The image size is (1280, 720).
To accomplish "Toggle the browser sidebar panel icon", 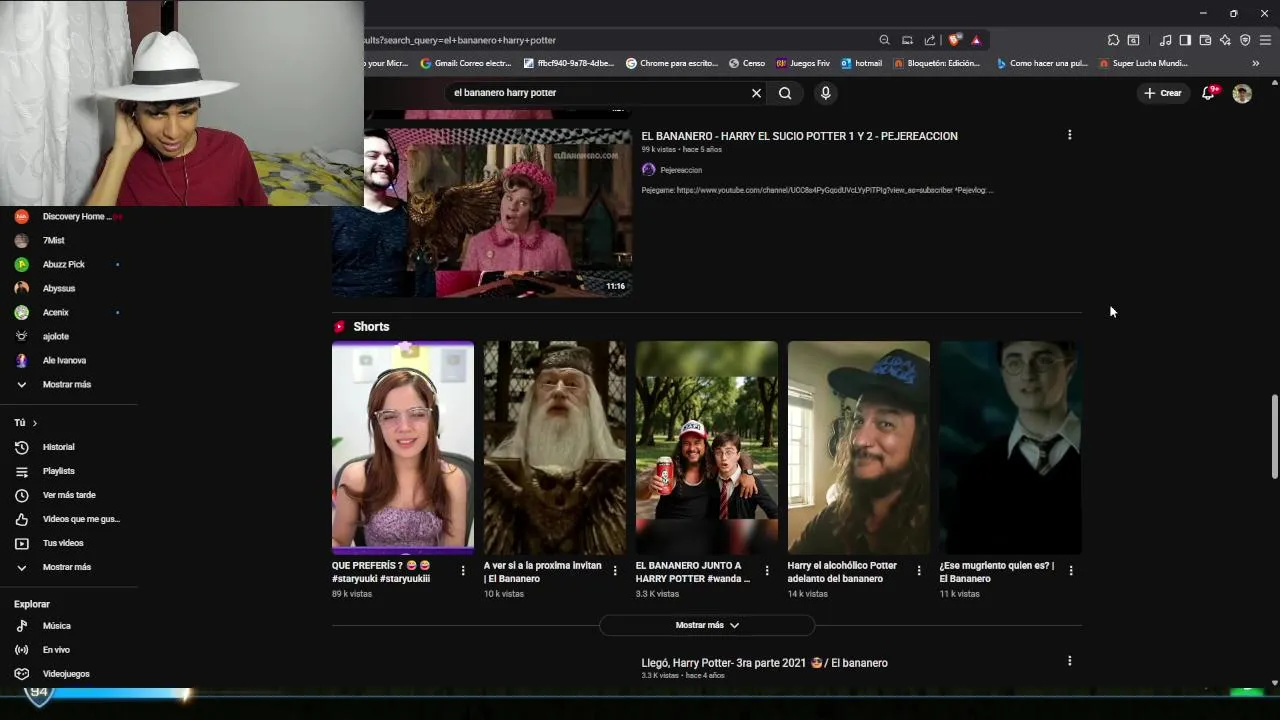I will [x=1185, y=40].
